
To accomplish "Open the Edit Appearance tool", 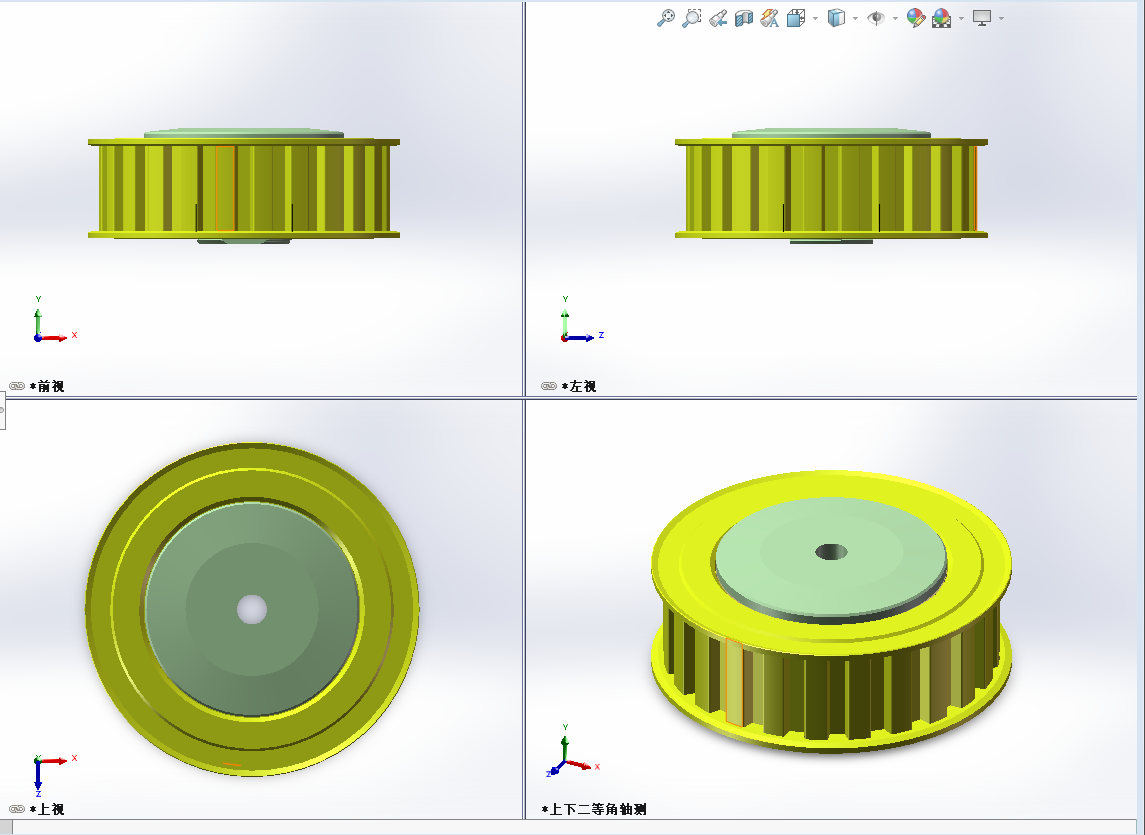I will (916, 18).
